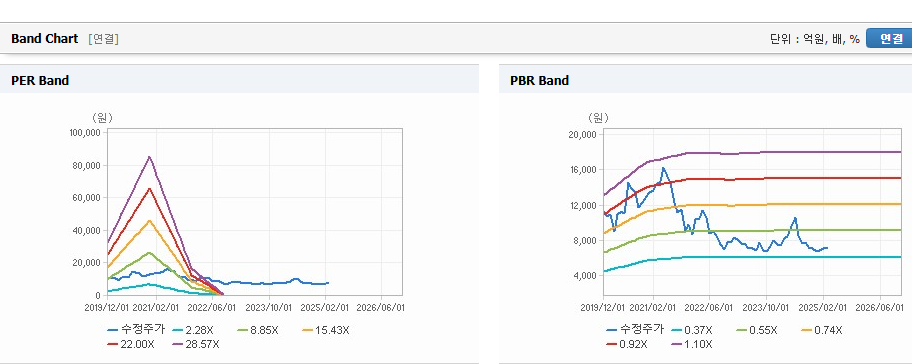The width and height of the screenshot is (912, 364).
Task: Click the 2022/06/01 date label in PBR chart
Action: 709,307
